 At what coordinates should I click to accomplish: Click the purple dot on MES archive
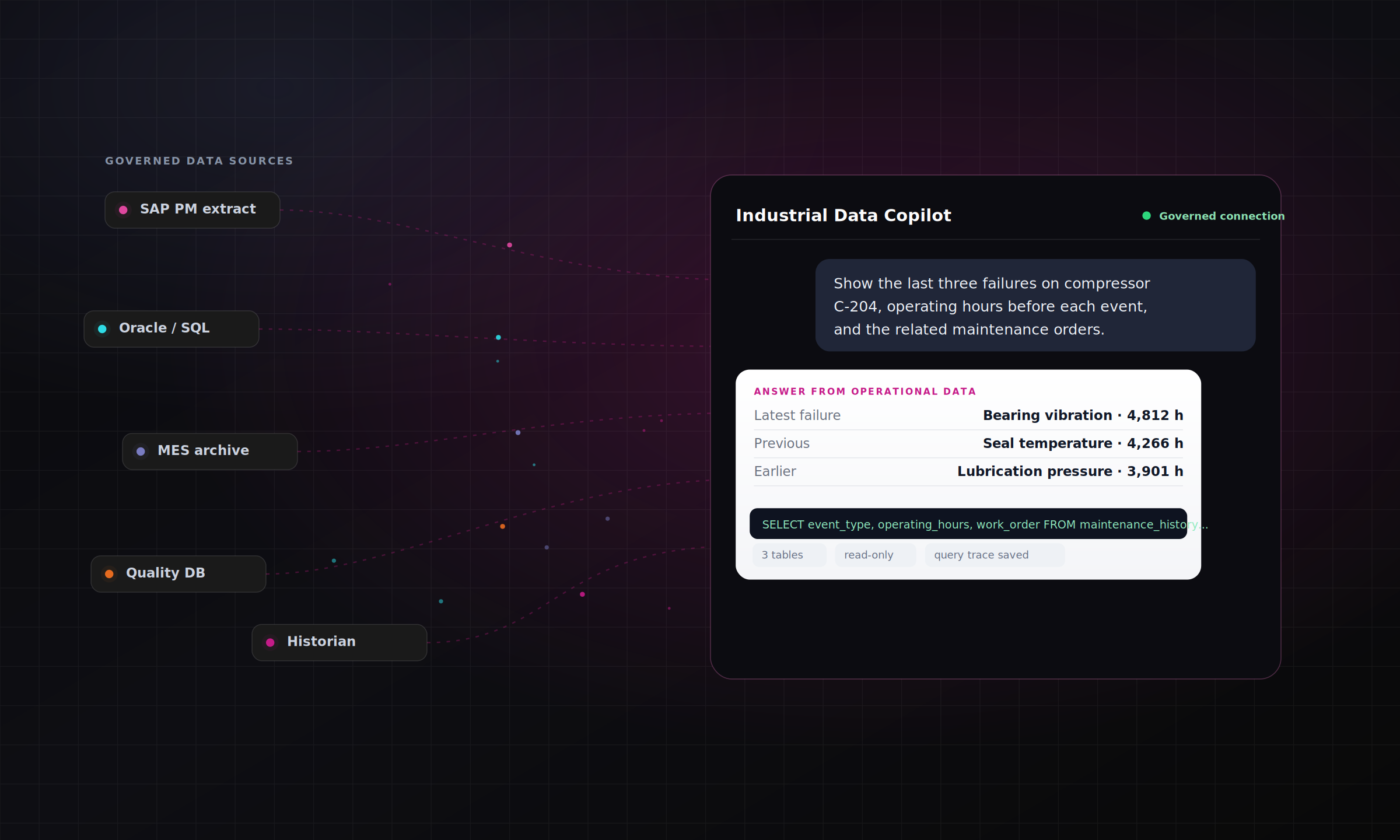coord(141,452)
